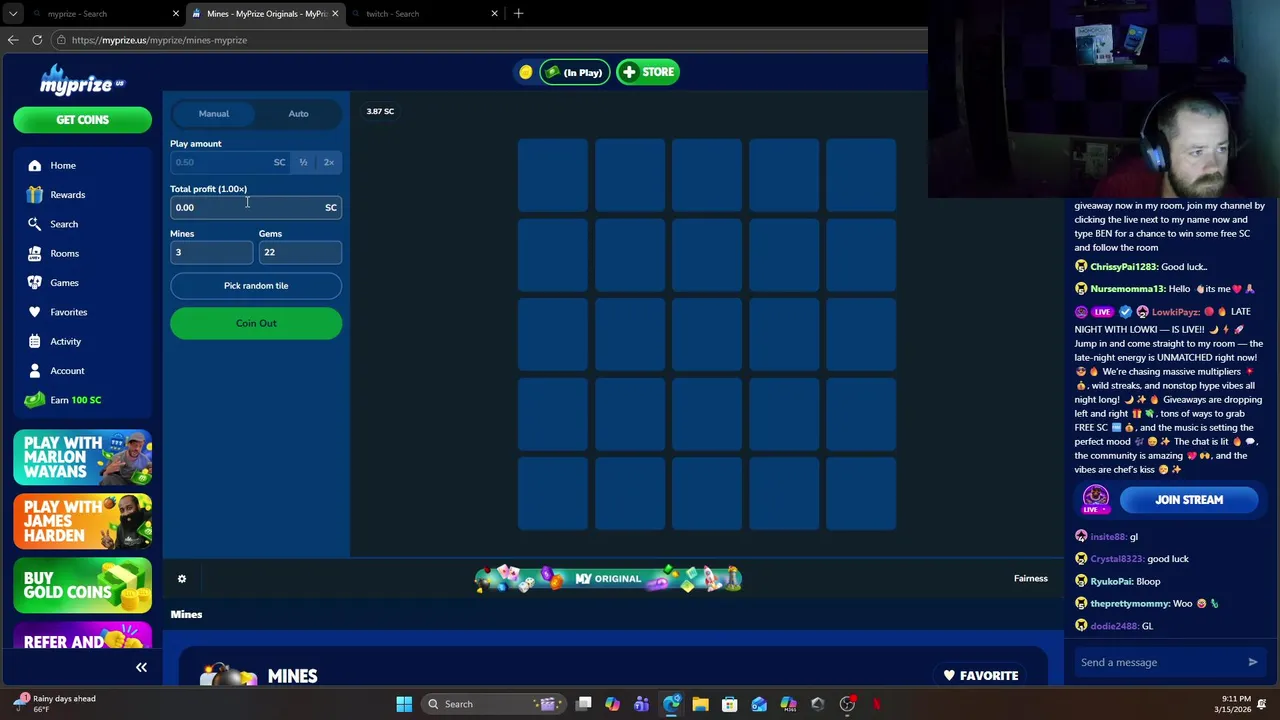Open Windows Start menu
The height and width of the screenshot is (720, 1280).
(404, 704)
